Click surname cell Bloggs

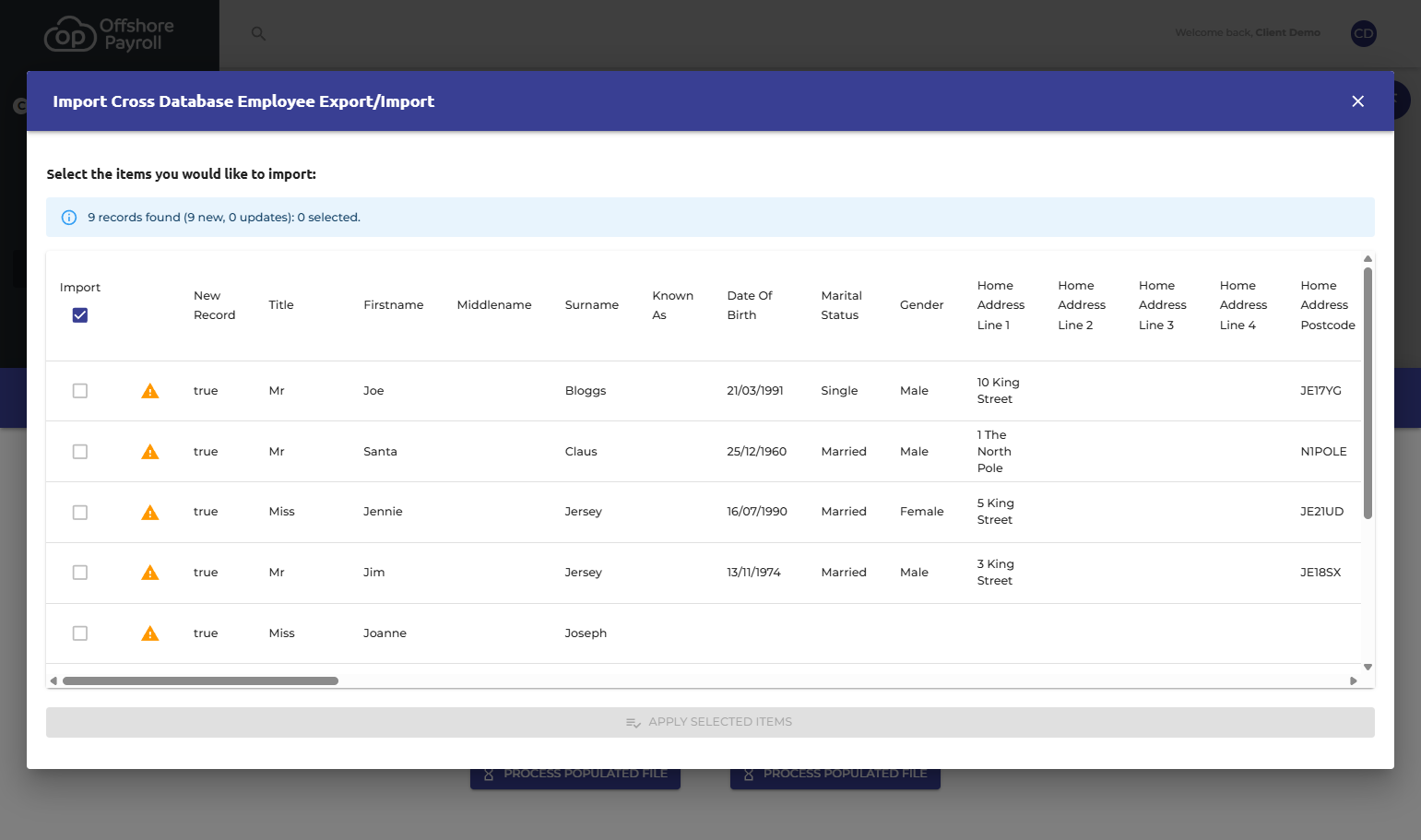[586, 391]
